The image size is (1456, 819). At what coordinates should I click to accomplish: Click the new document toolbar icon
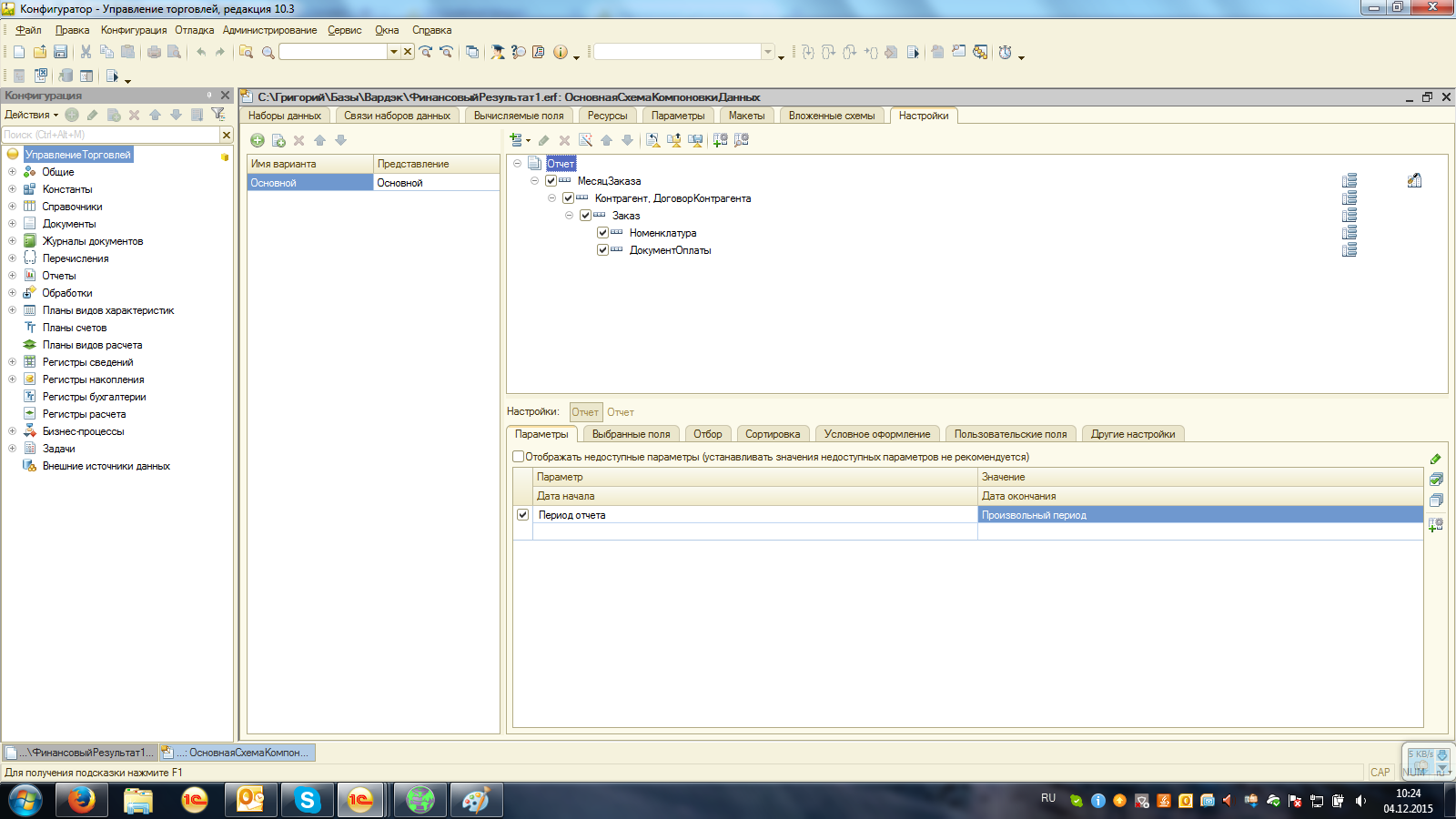point(19,52)
